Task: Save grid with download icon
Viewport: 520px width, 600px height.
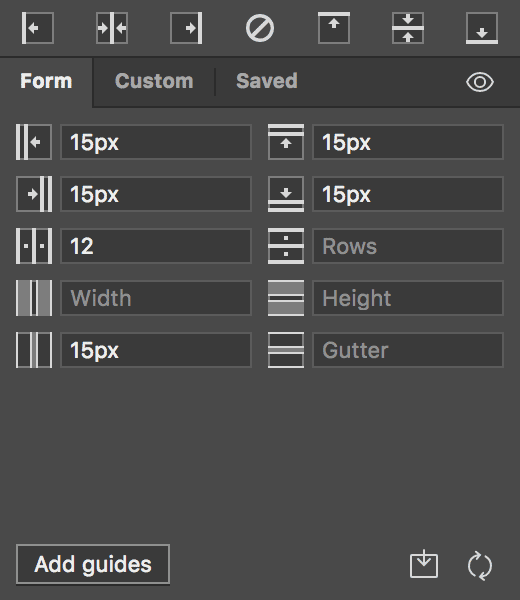Action: pyautogui.click(x=424, y=564)
